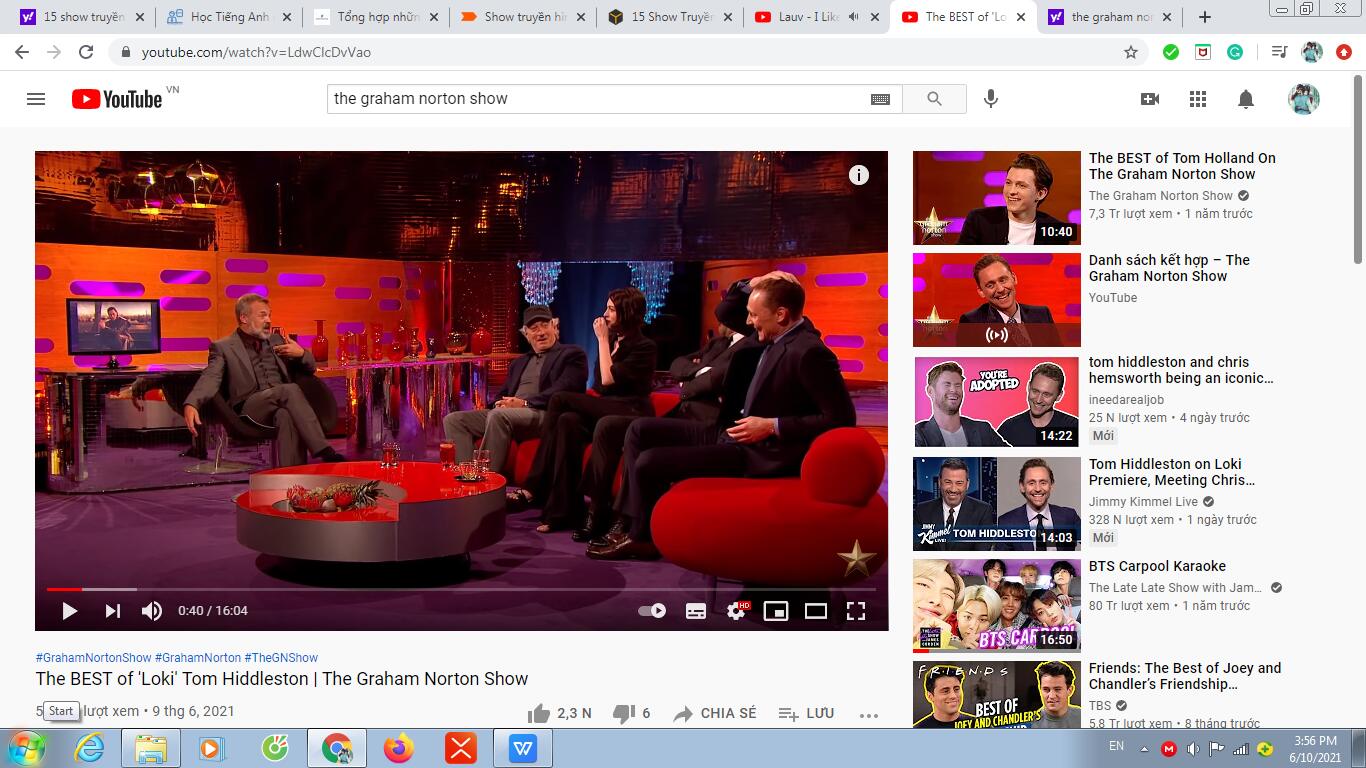1366x768 pixels.
Task: Toggle the autoplay switch in player
Action: 652,610
